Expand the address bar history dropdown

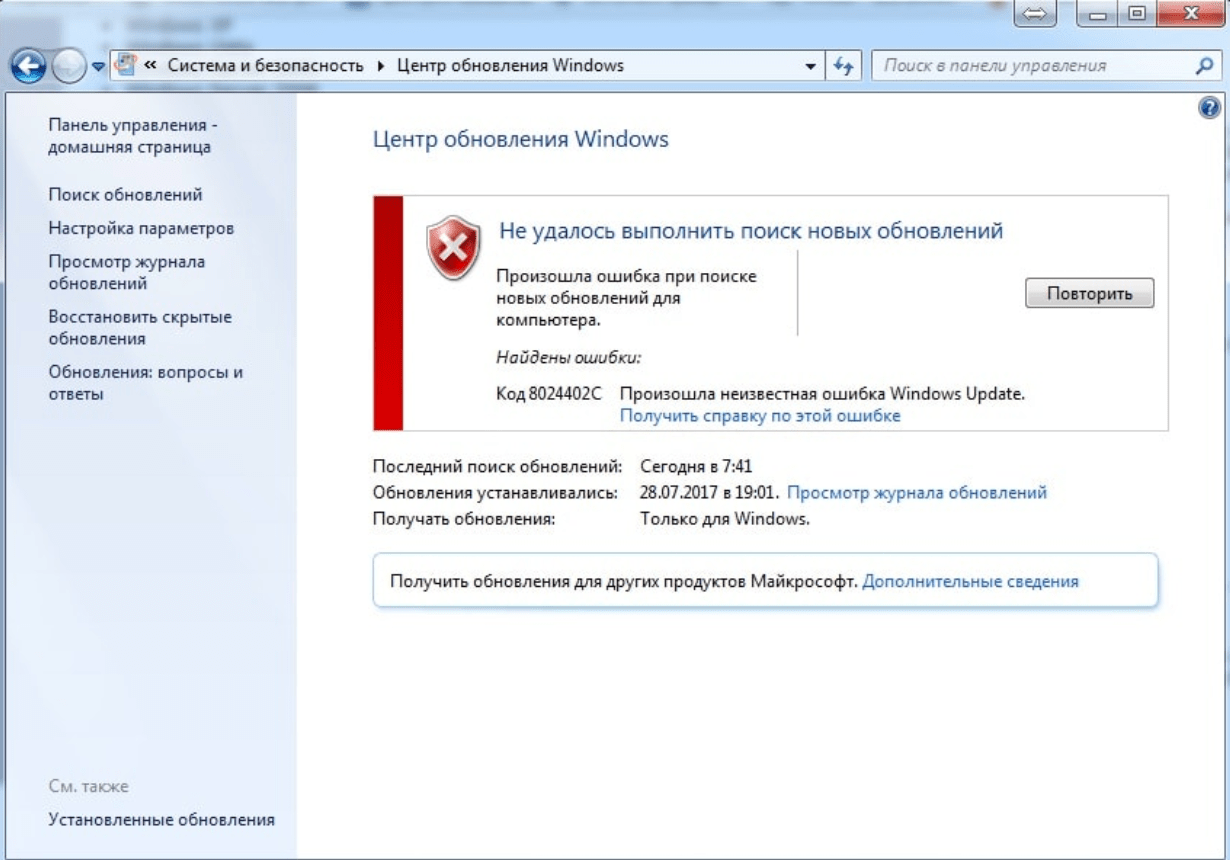(810, 66)
